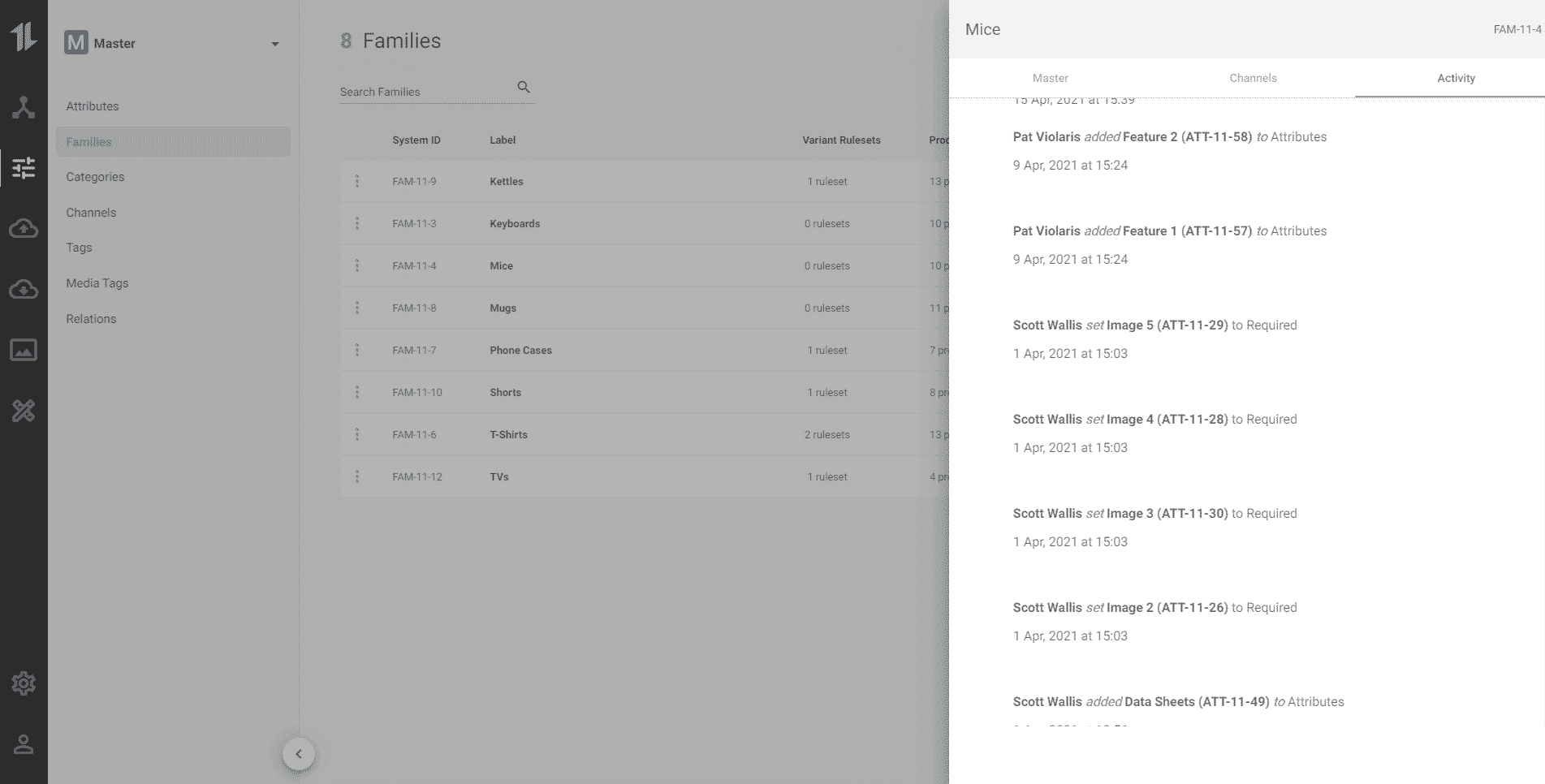Open the Mugs family row
The height and width of the screenshot is (784, 1545).
click(645, 308)
